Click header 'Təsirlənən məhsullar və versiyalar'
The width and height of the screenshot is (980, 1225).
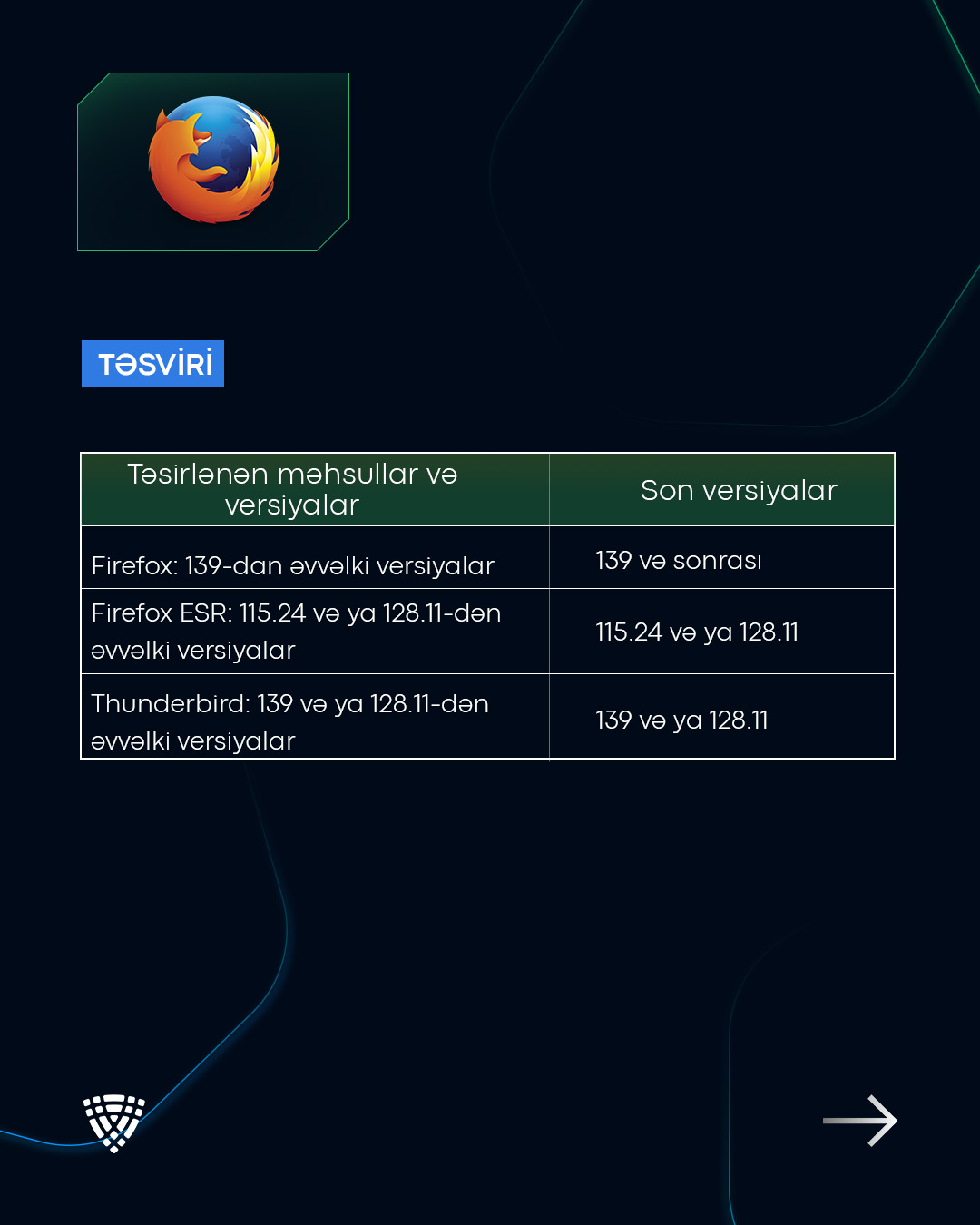click(x=315, y=489)
